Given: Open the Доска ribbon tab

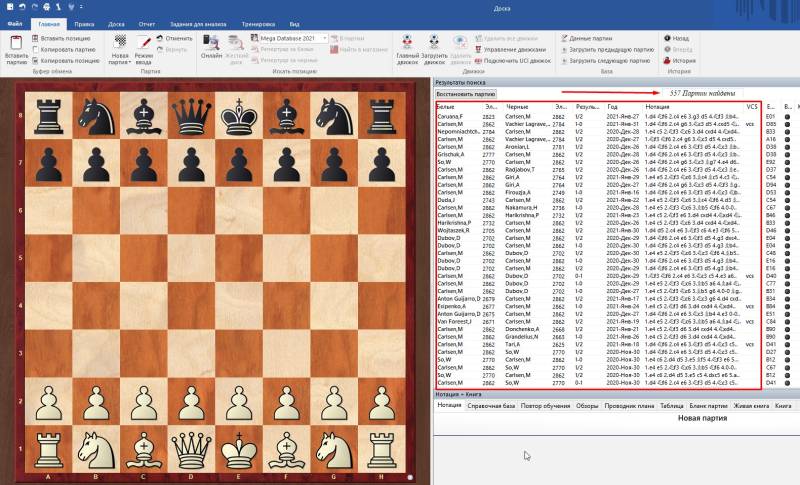Looking at the screenshot, I should pyautogui.click(x=117, y=23).
